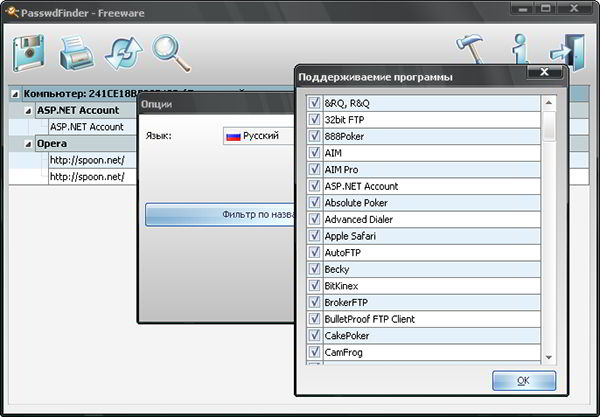
Task: Click the blue information icon
Action: coord(520,49)
